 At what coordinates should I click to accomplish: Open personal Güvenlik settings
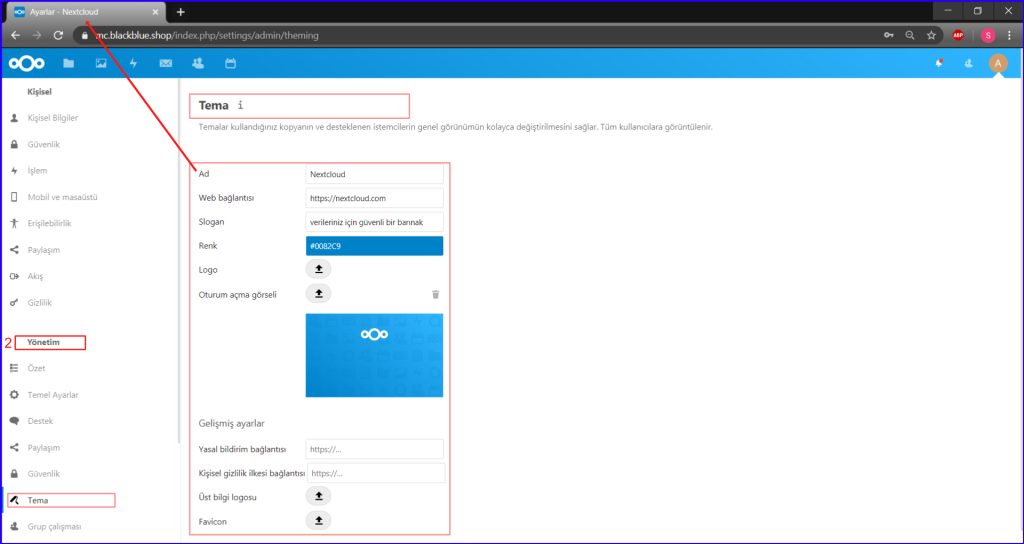point(44,144)
